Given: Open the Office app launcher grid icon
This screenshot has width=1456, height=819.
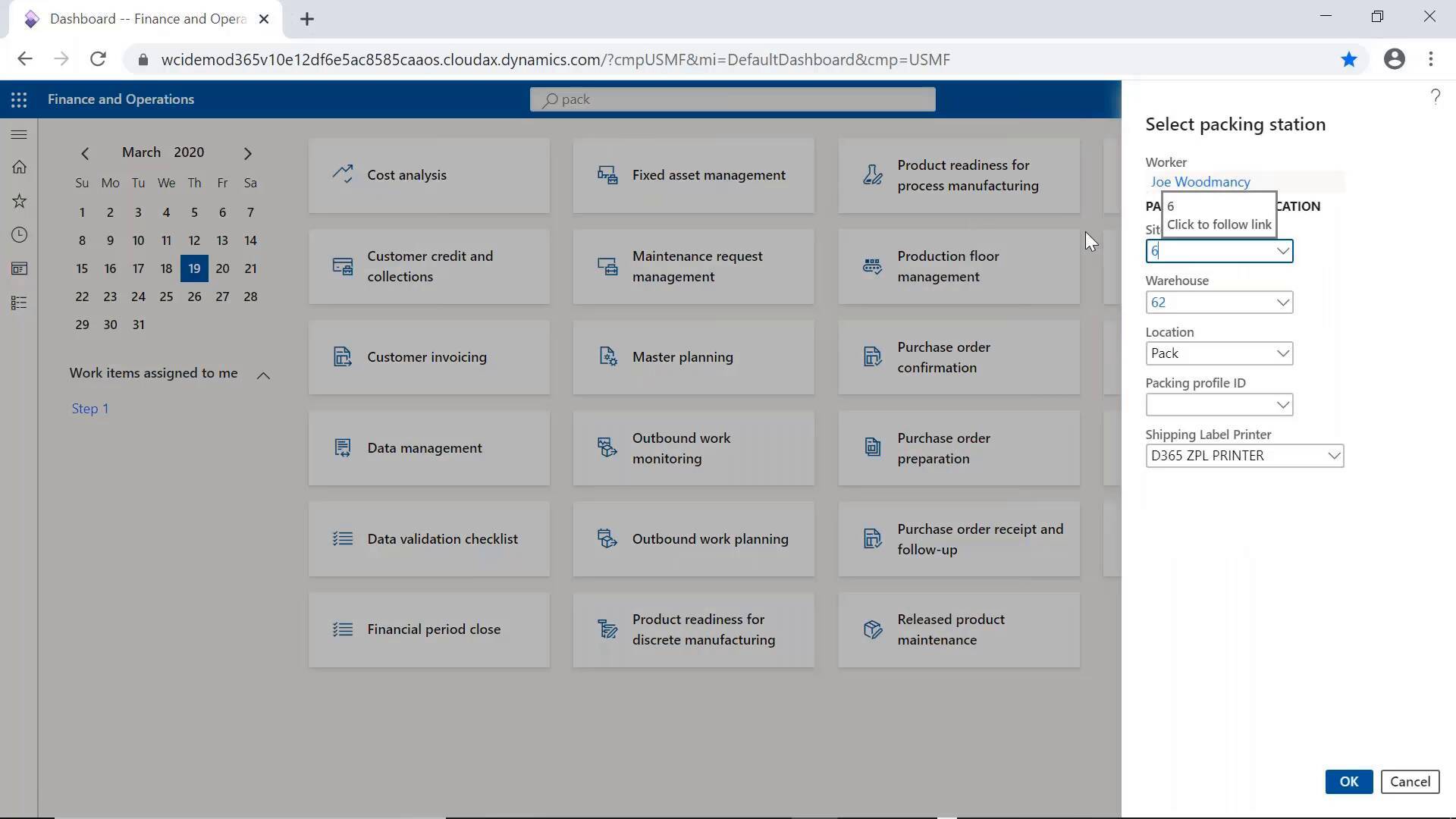Looking at the screenshot, I should 19,99.
